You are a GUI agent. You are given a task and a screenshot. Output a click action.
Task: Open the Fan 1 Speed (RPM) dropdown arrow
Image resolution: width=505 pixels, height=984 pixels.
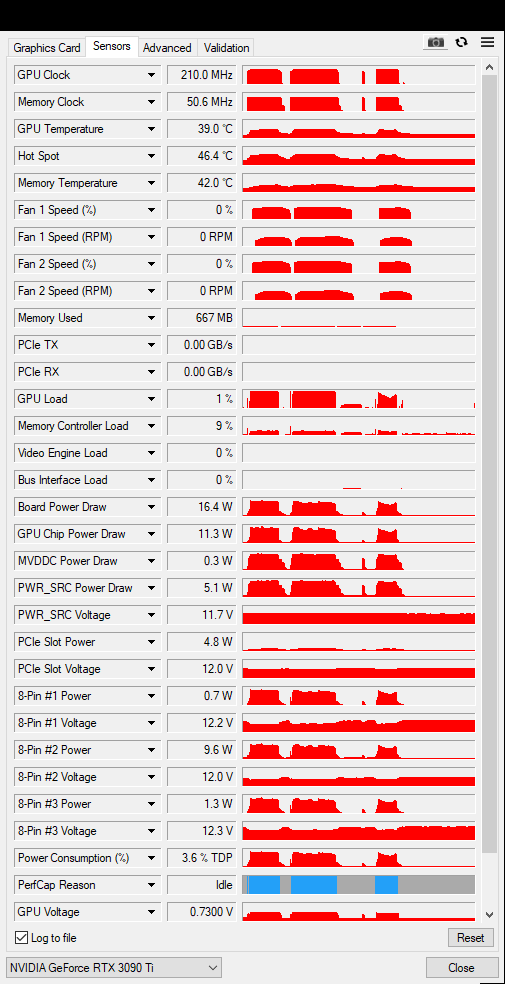[151, 237]
